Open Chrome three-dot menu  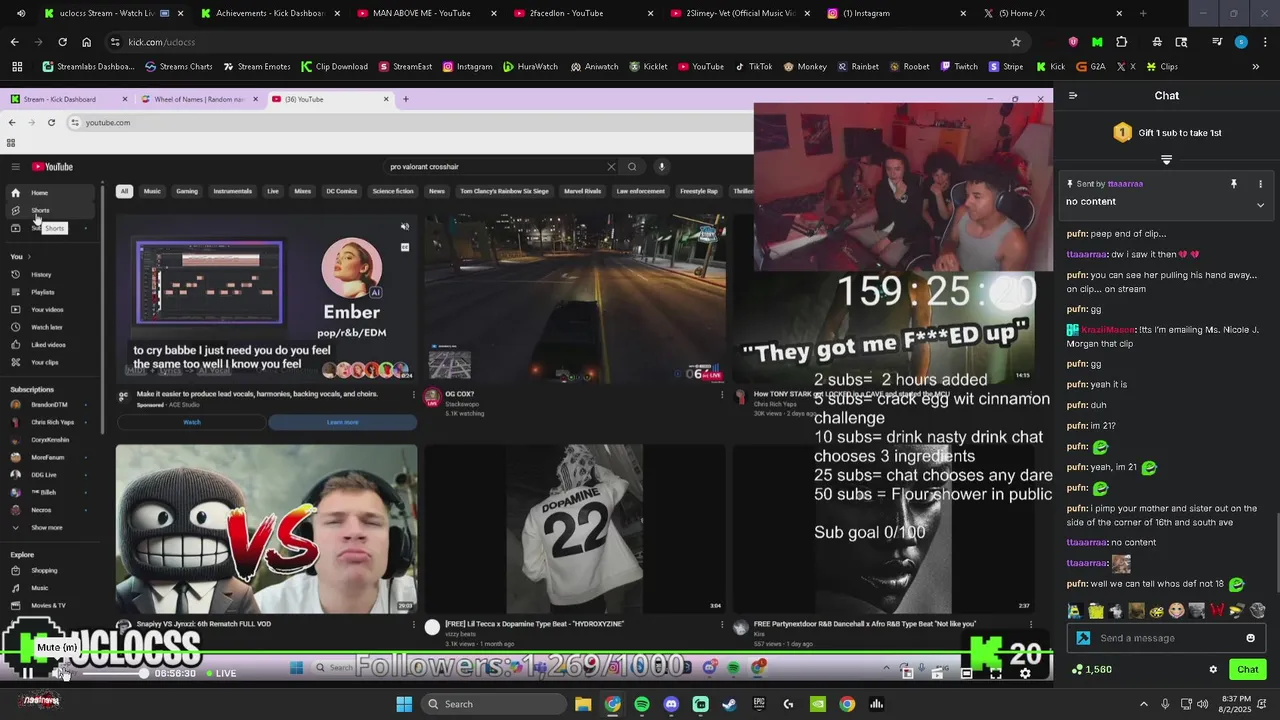(x=1264, y=42)
